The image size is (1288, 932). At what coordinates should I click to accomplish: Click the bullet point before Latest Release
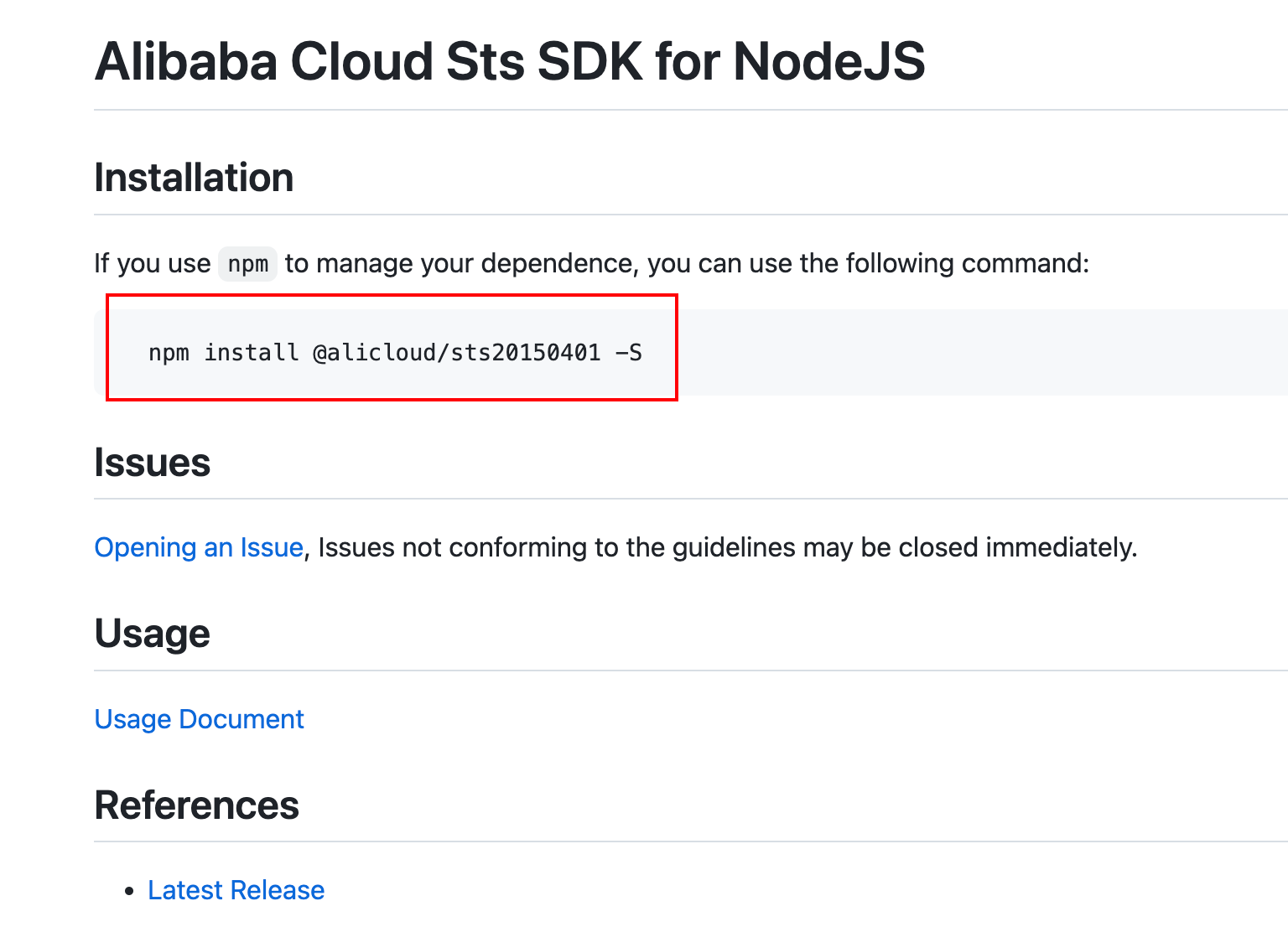click(129, 891)
